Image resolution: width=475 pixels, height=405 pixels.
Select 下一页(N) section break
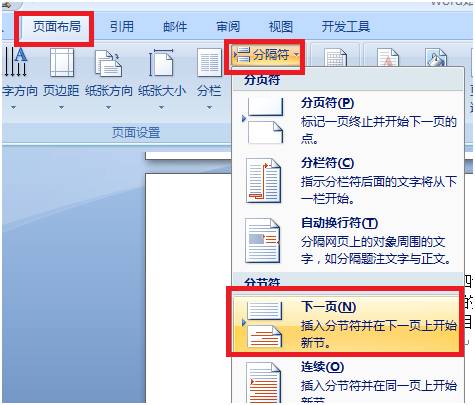tap(348, 323)
